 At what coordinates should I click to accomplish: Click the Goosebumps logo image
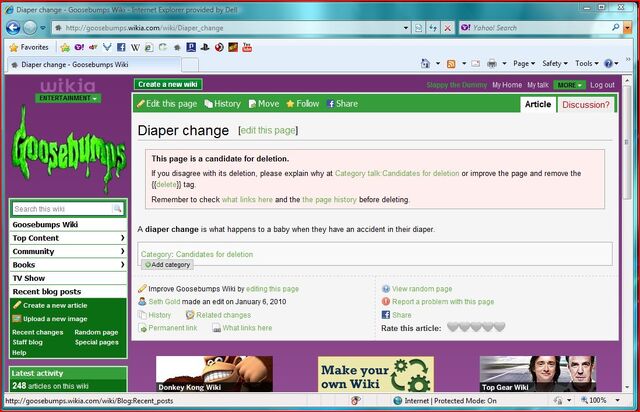pyautogui.click(x=68, y=150)
